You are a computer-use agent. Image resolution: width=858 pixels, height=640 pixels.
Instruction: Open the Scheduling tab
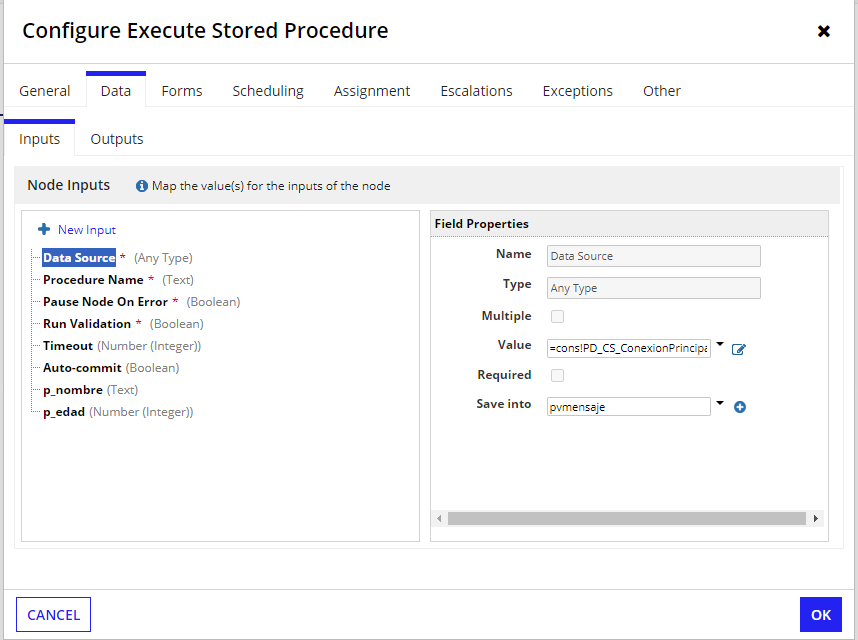click(x=268, y=91)
